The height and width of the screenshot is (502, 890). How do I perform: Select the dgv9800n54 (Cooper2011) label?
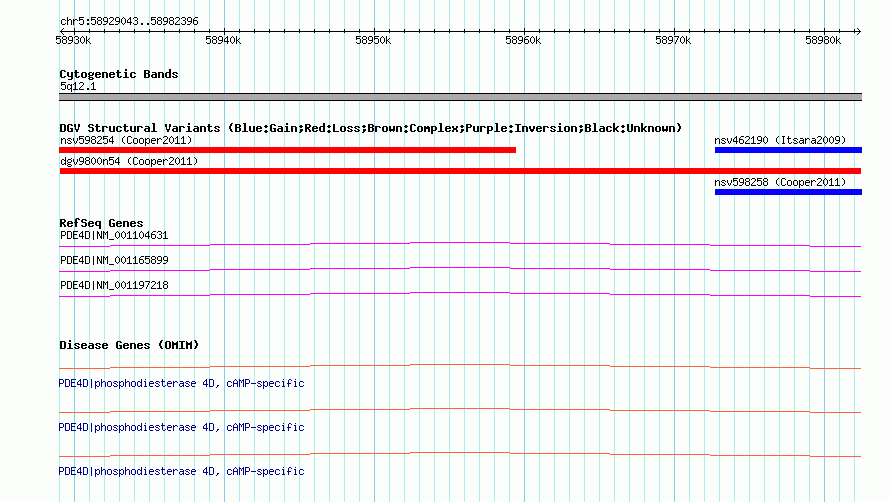click(129, 161)
